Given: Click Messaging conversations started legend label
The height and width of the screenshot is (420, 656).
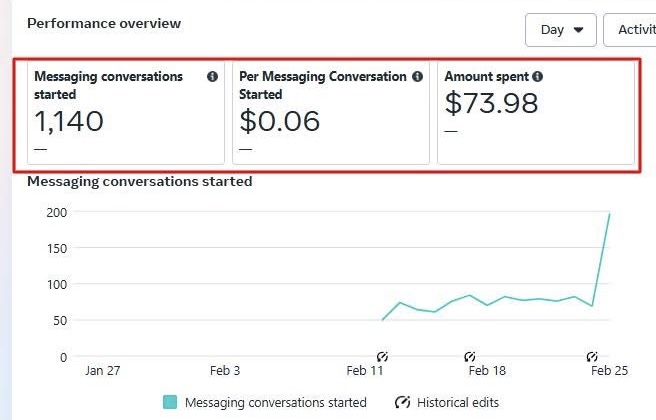Looking at the screenshot, I should click(276, 402).
